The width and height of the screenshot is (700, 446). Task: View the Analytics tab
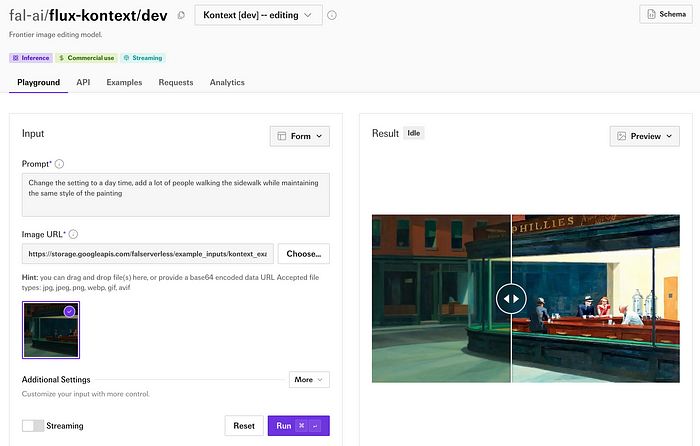(227, 83)
